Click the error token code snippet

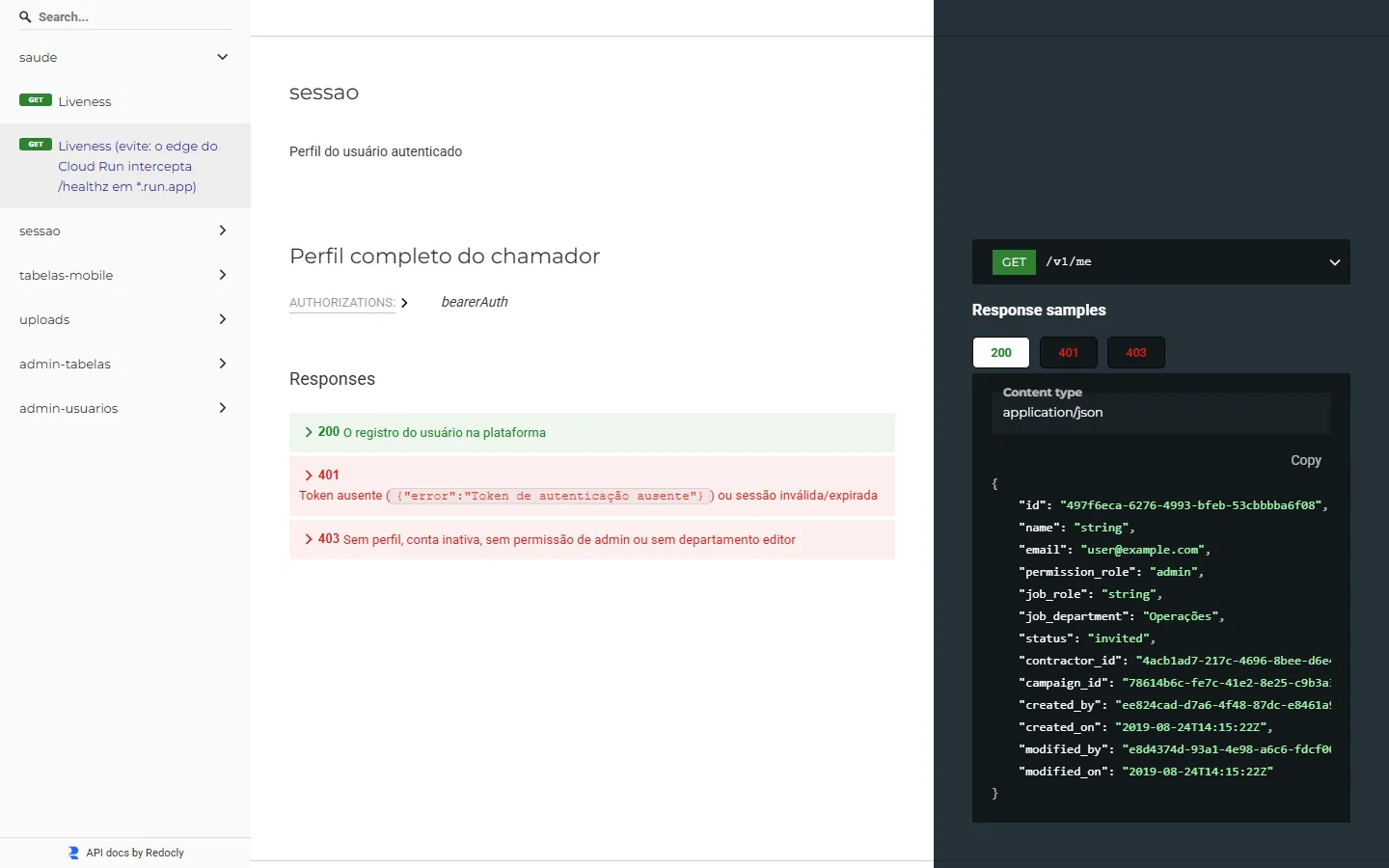pos(550,496)
